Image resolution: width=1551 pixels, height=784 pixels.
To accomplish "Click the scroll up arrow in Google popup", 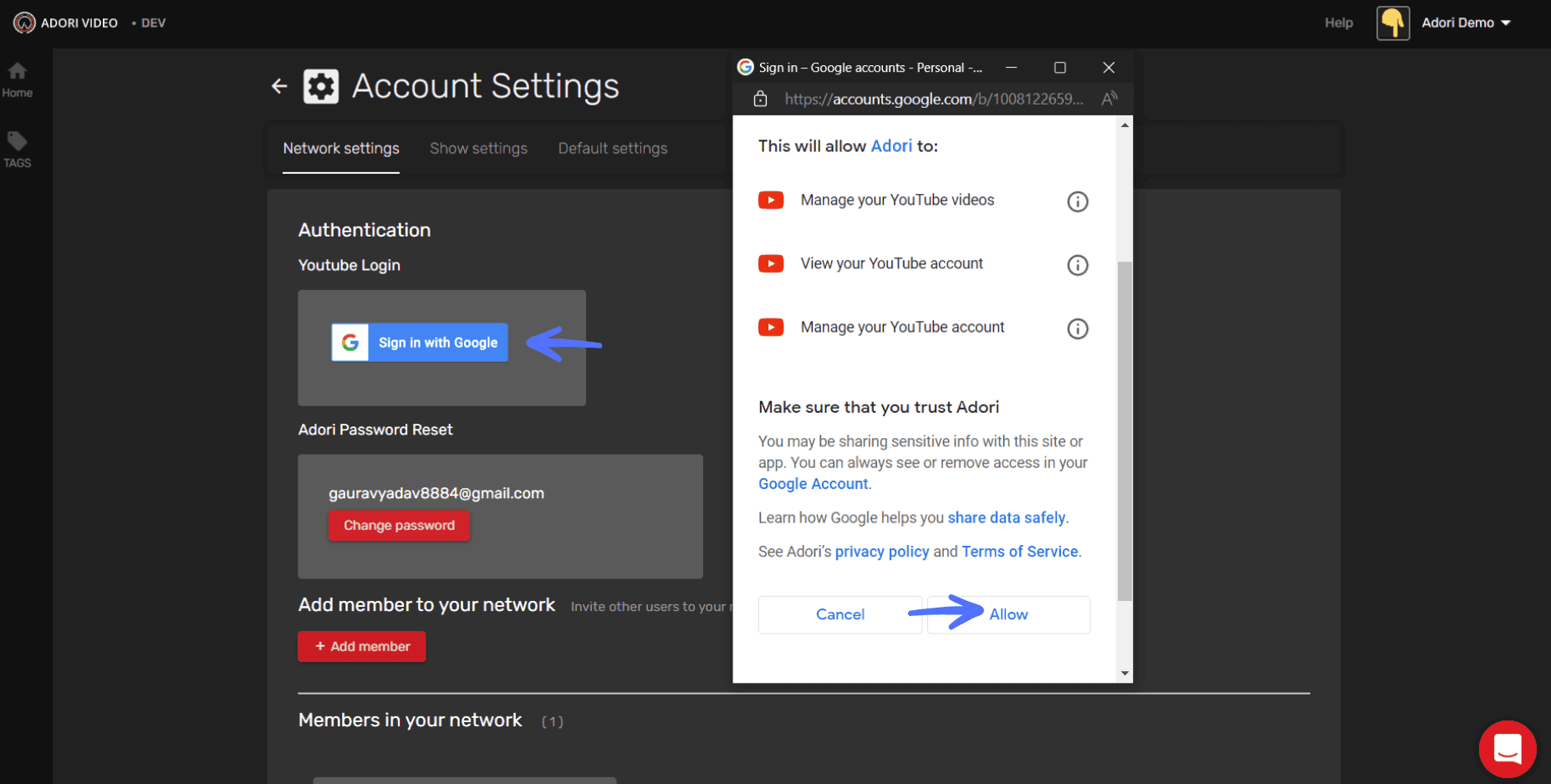I will tap(1125, 125).
